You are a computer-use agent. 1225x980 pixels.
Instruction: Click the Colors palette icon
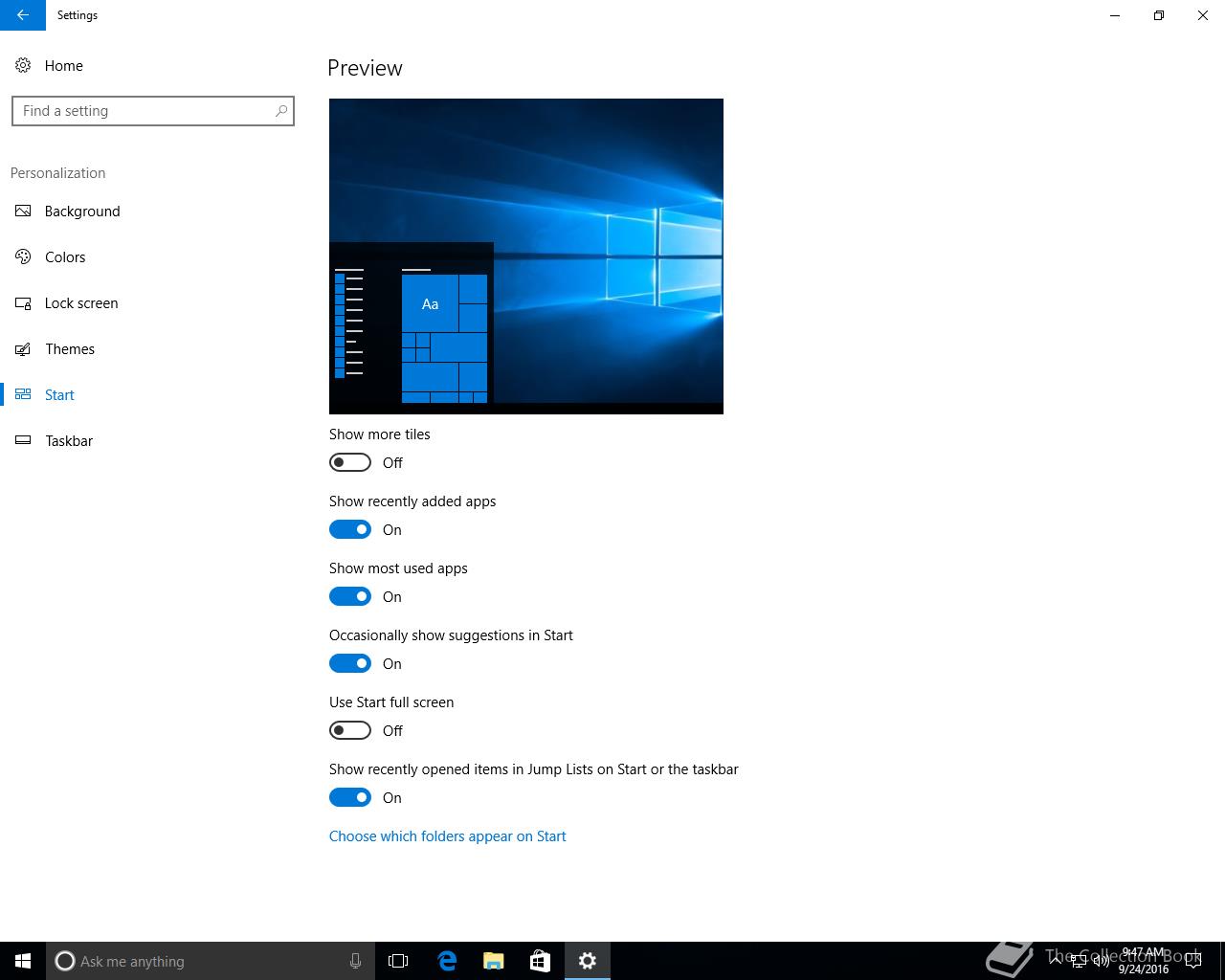click(23, 257)
